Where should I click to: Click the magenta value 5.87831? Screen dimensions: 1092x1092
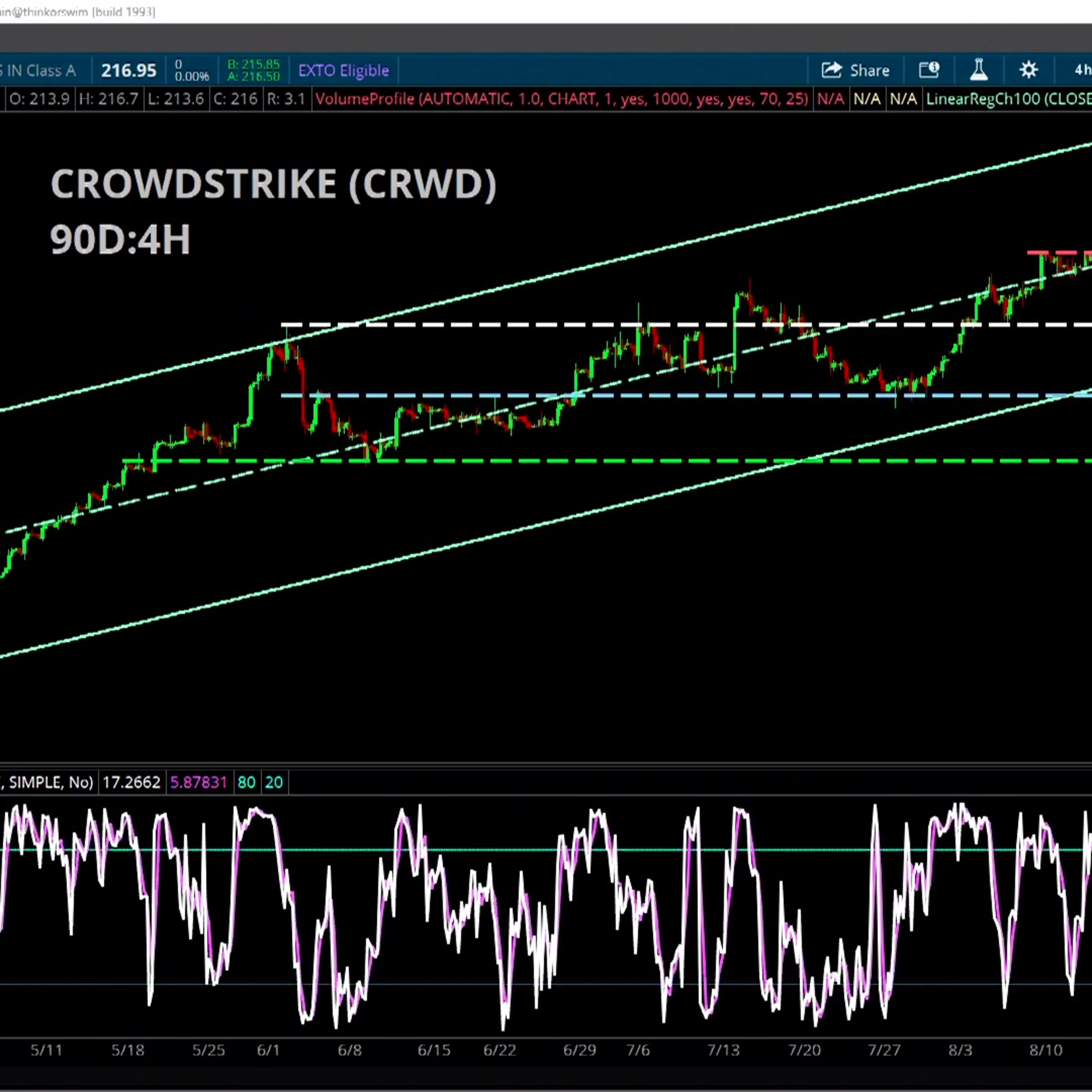point(198,782)
